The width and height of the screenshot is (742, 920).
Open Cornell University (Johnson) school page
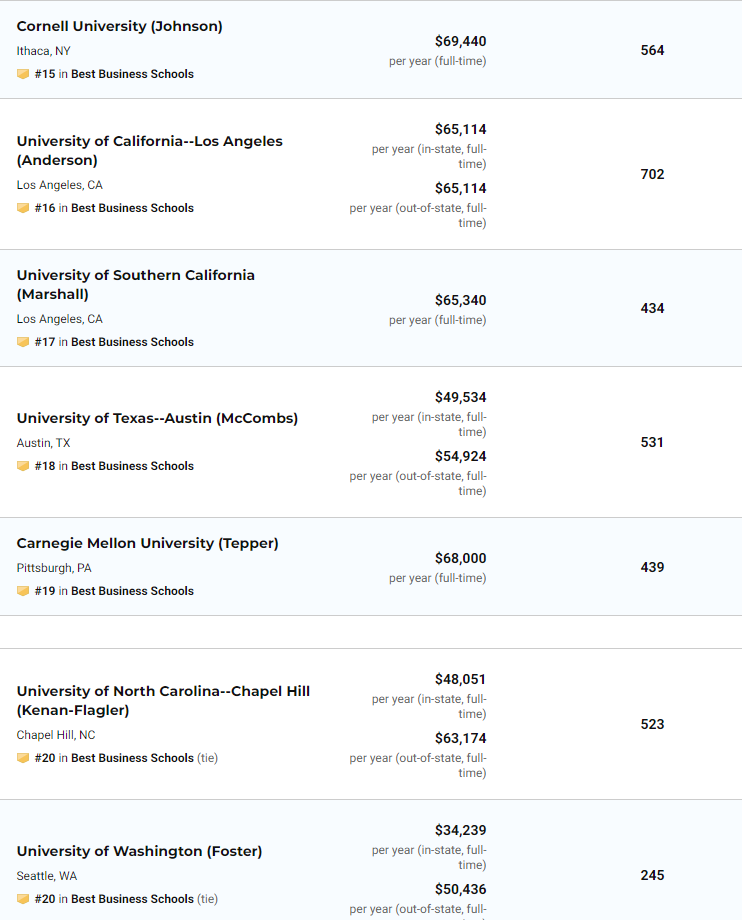coord(119,26)
